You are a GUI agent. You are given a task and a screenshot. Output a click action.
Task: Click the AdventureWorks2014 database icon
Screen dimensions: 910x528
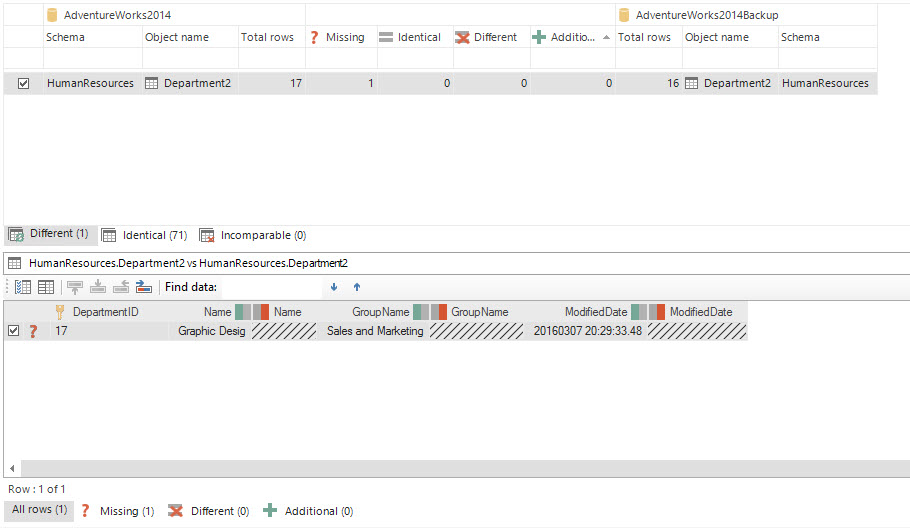pos(52,15)
